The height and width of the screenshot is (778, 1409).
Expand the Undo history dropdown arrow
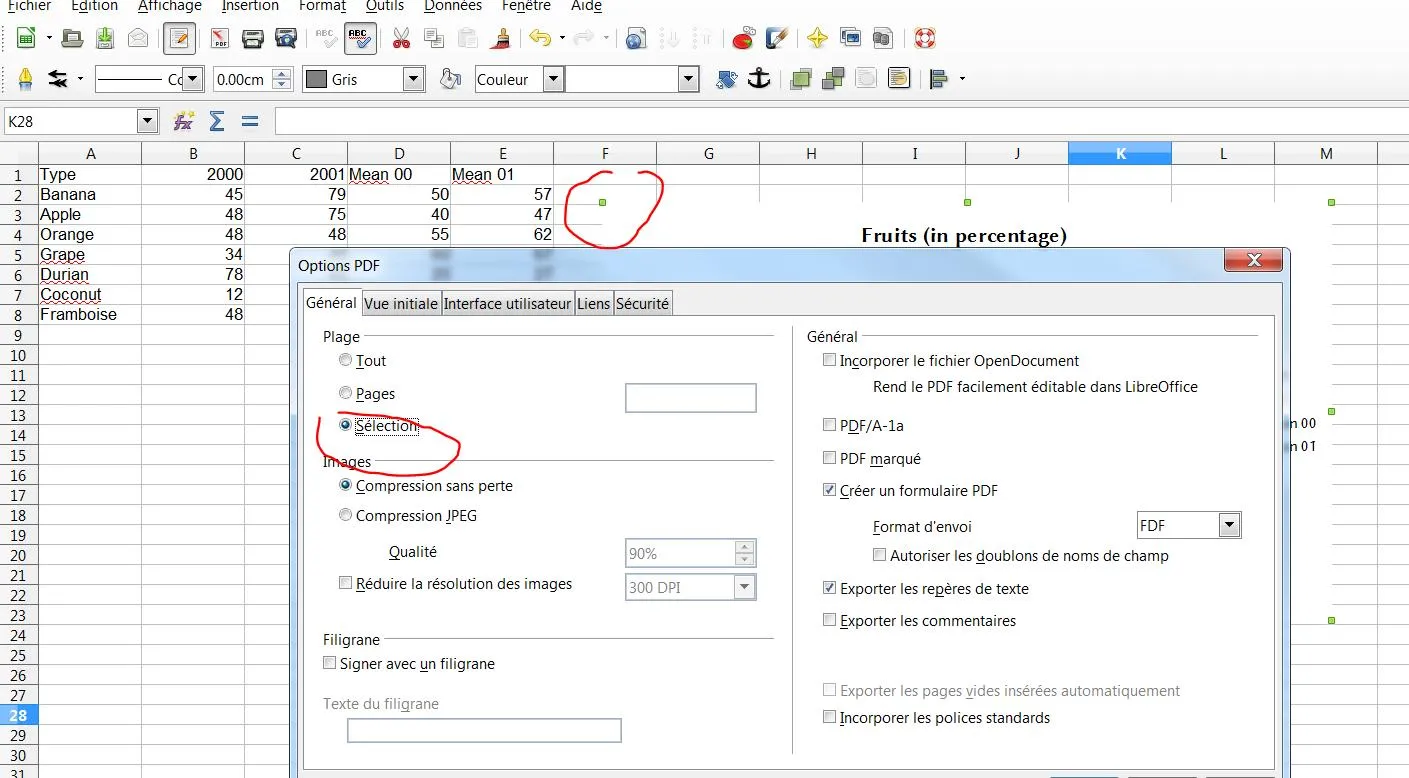click(x=563, y=39)
